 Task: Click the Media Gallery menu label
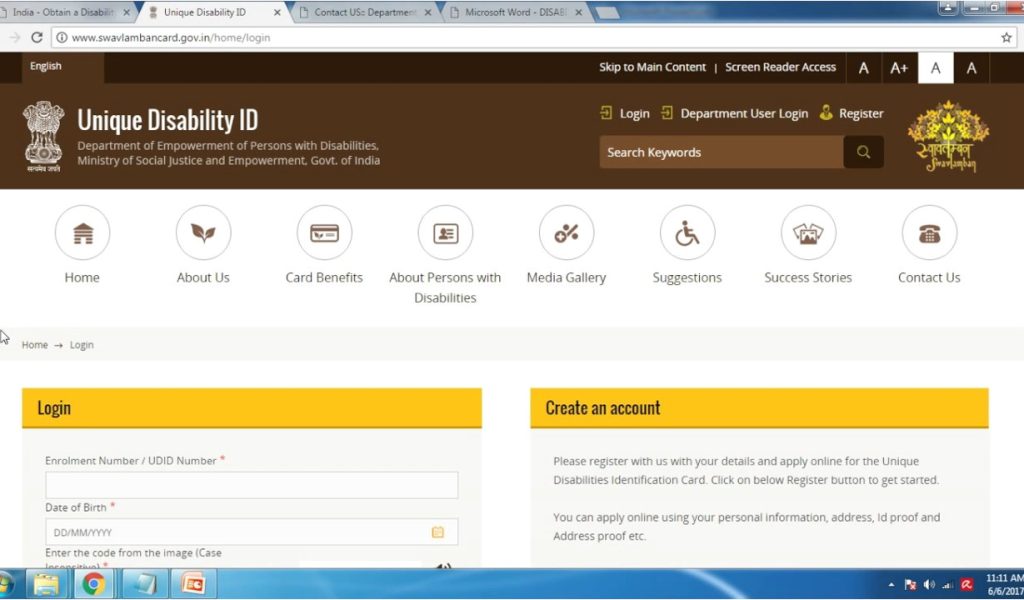click(x=566, y=277)
